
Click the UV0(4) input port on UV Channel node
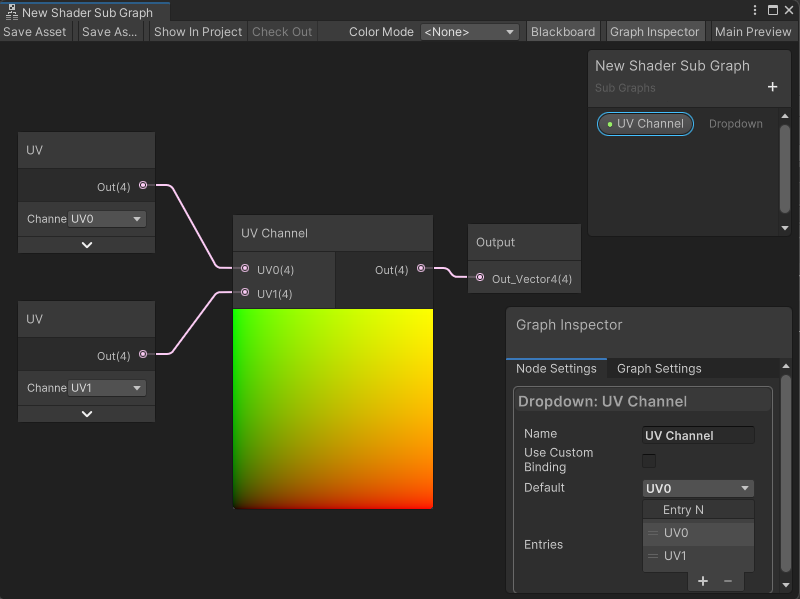(x=245, y=266)
